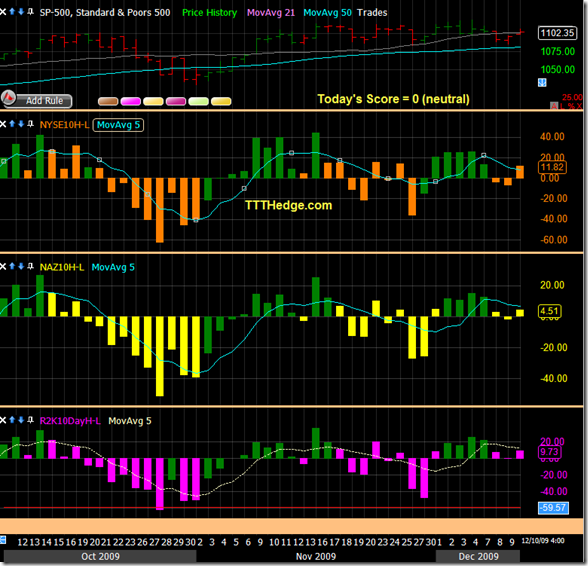Click the 4.51 NAZ value box

click(x=550, y=311)
